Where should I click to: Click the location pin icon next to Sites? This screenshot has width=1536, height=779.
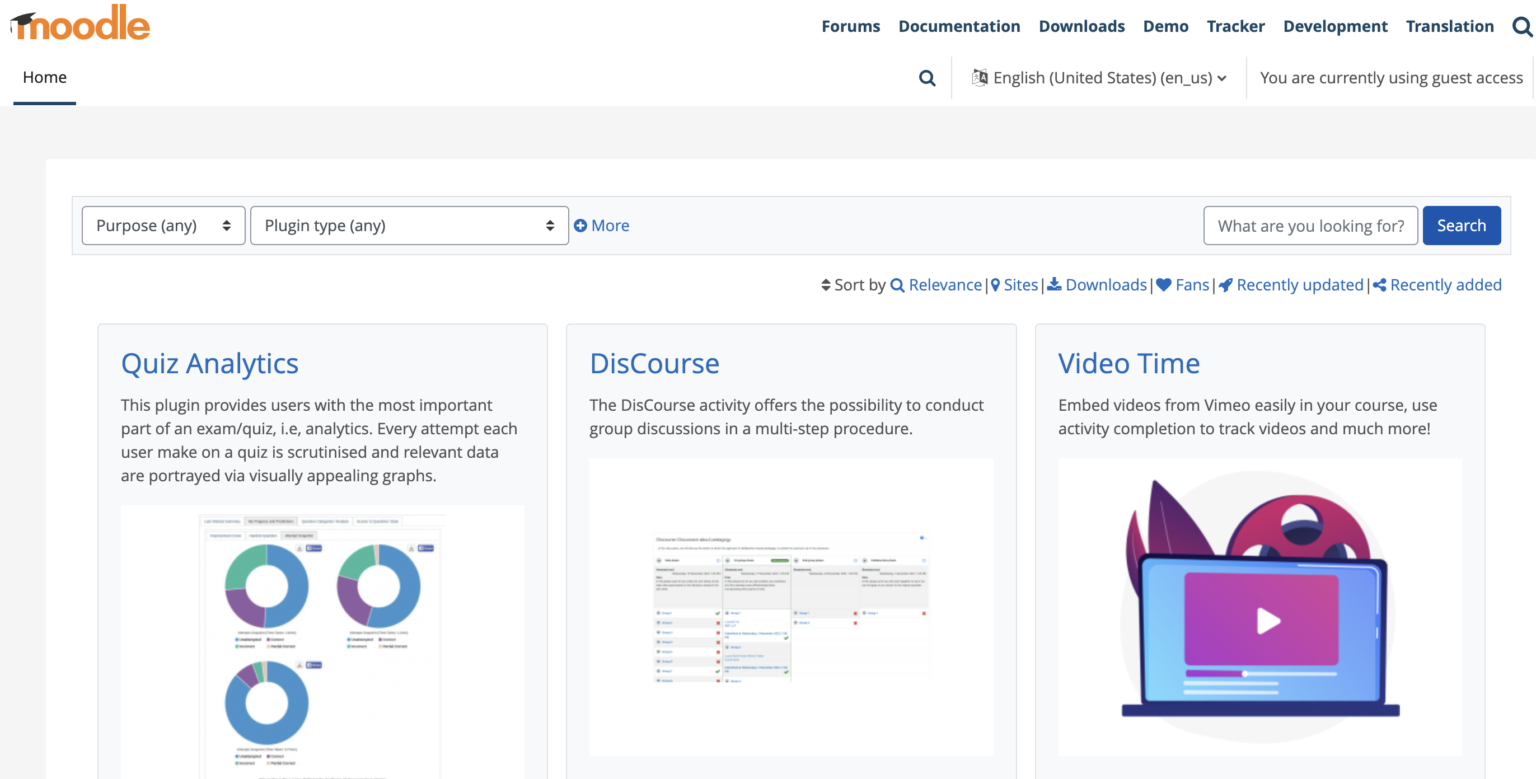994,285
